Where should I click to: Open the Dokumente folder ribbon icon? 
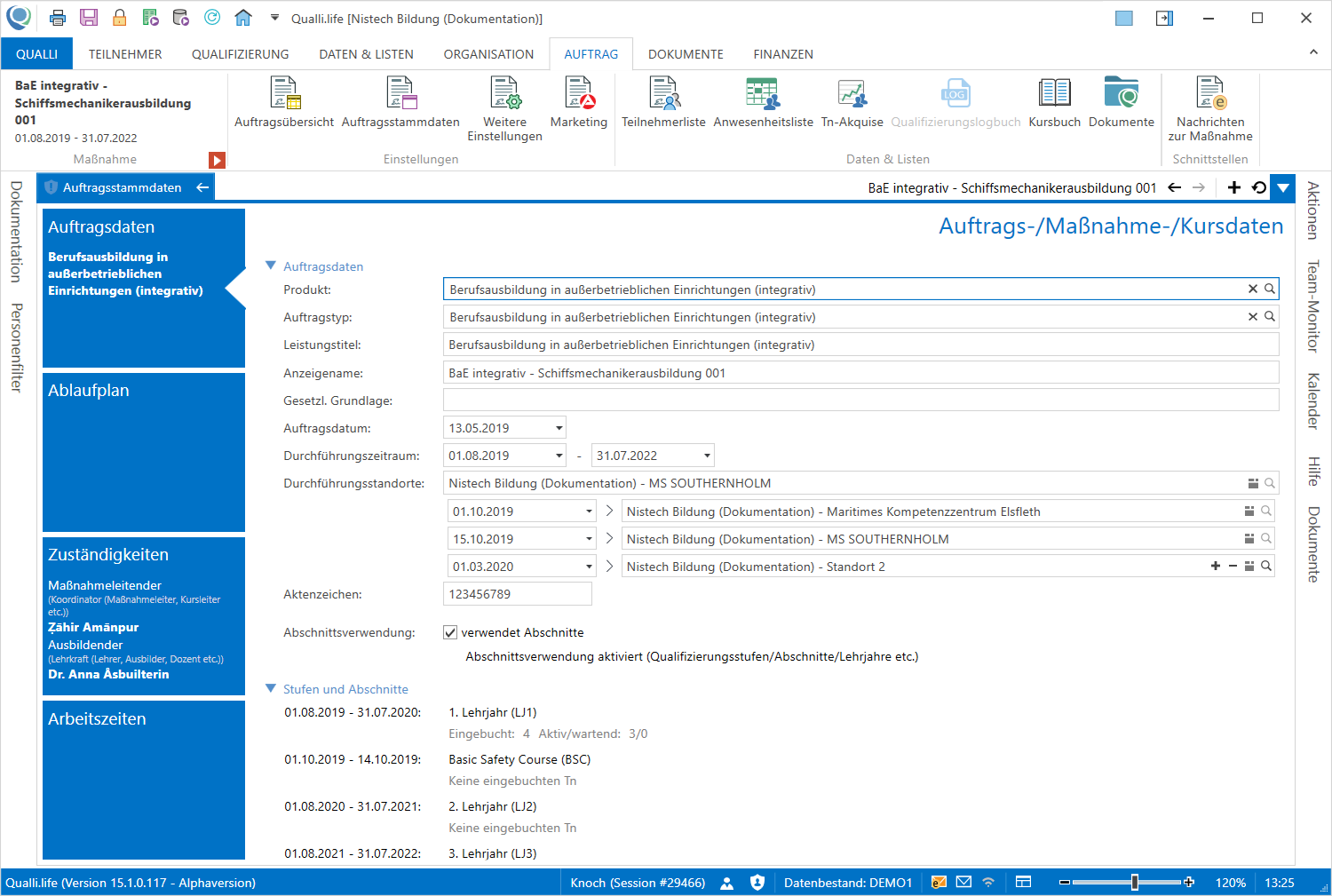point(1122,103)
